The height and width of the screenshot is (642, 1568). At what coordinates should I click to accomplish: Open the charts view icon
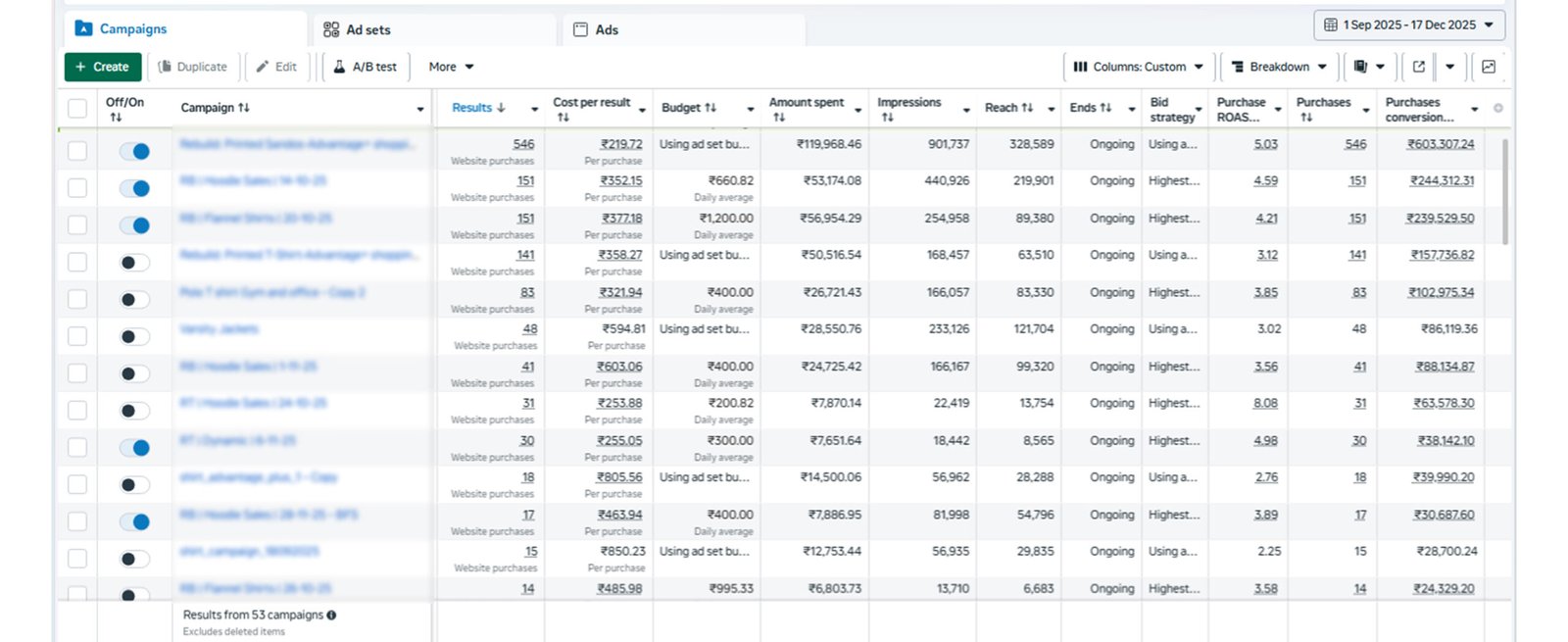(x=1489, y=67)
